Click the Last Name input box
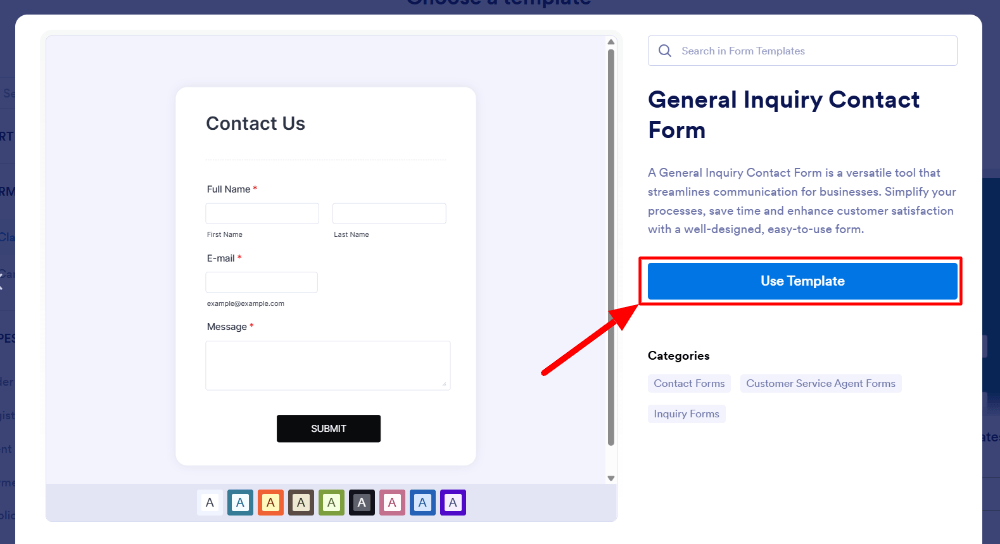Image resolution: width=1000 pixels, height=544 pixels. pos(389,214)
